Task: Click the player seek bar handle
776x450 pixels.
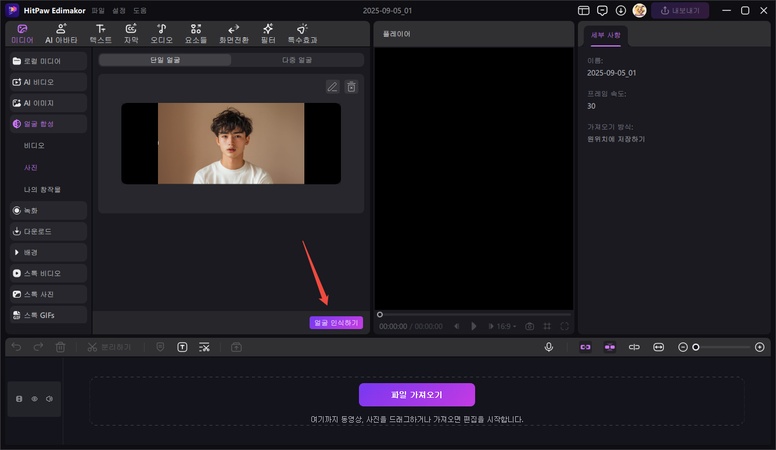Action: (380, 314)
